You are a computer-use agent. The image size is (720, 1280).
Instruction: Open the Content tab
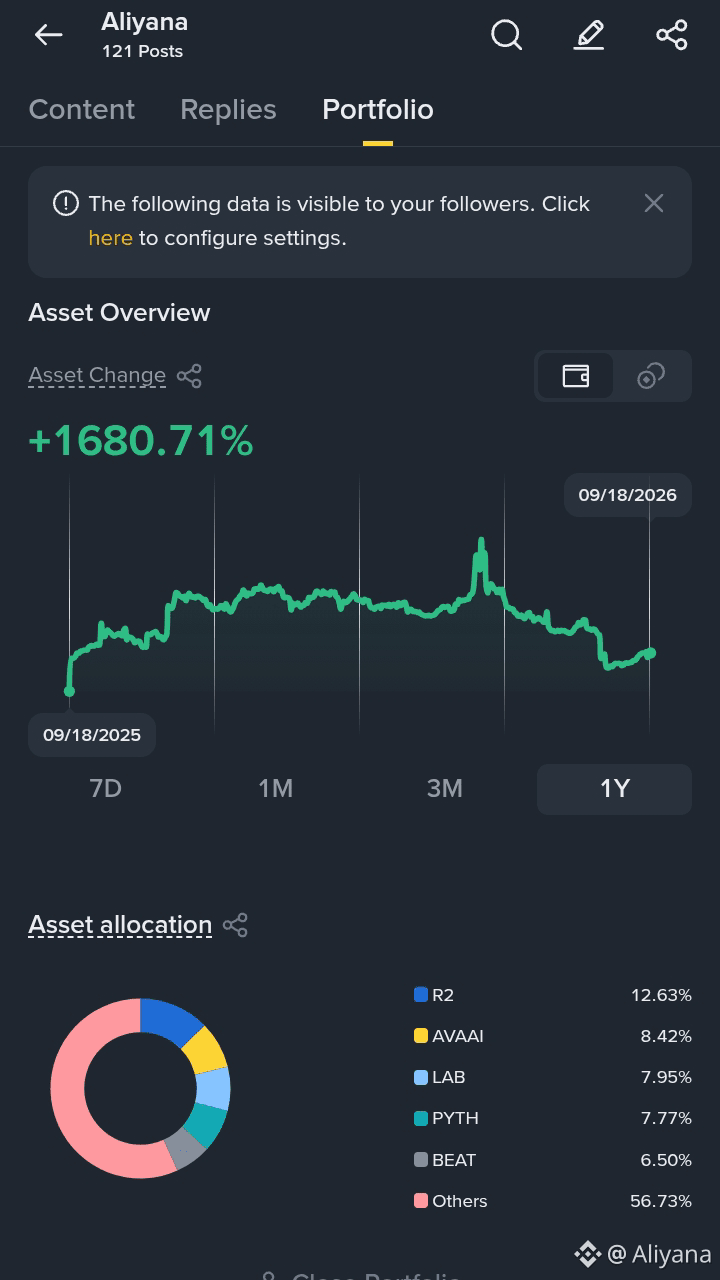click(x=82, y=109)
